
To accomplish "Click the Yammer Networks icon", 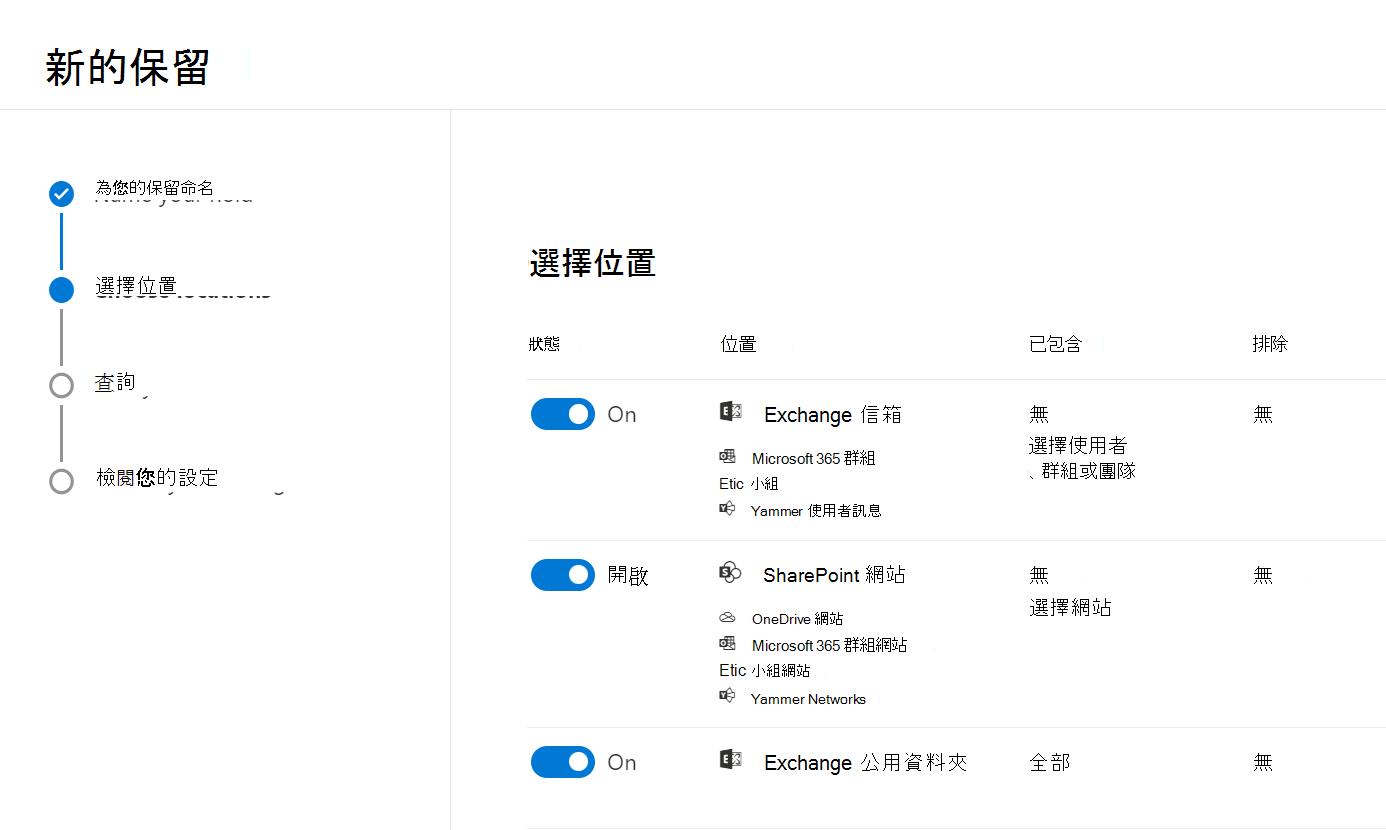I will click(727, 696).
